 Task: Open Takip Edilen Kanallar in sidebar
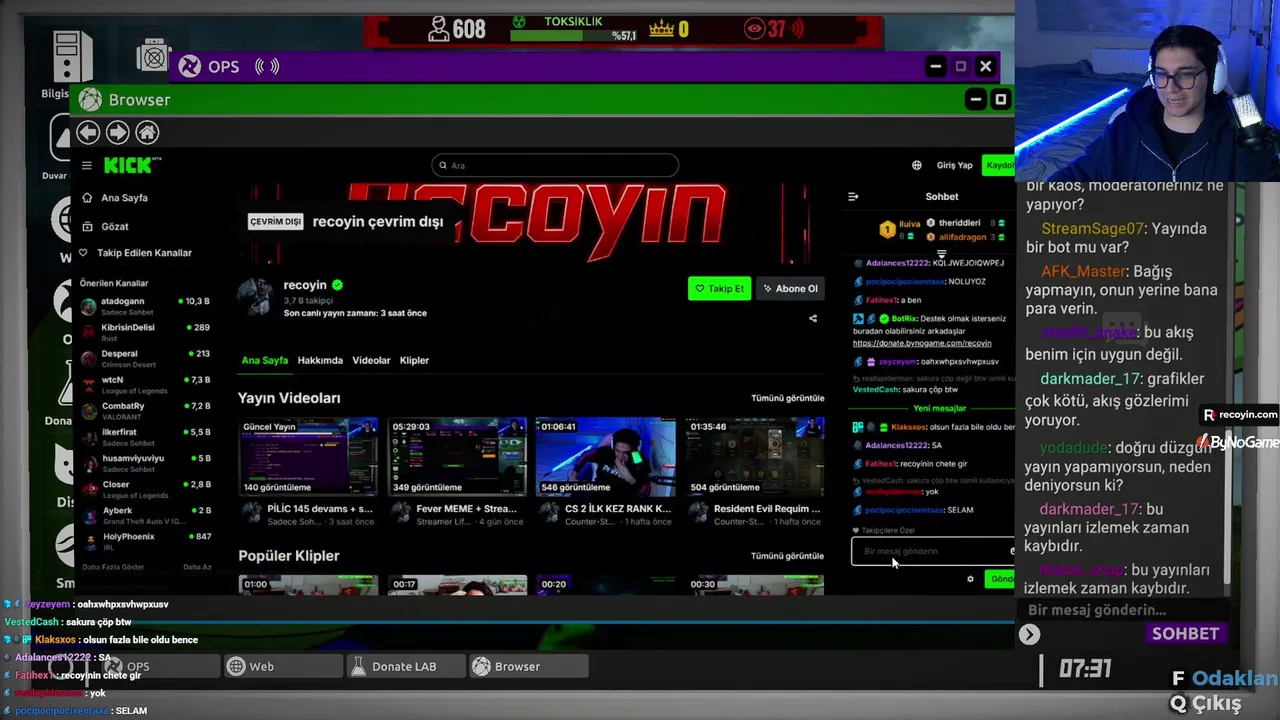pos(146,253)
